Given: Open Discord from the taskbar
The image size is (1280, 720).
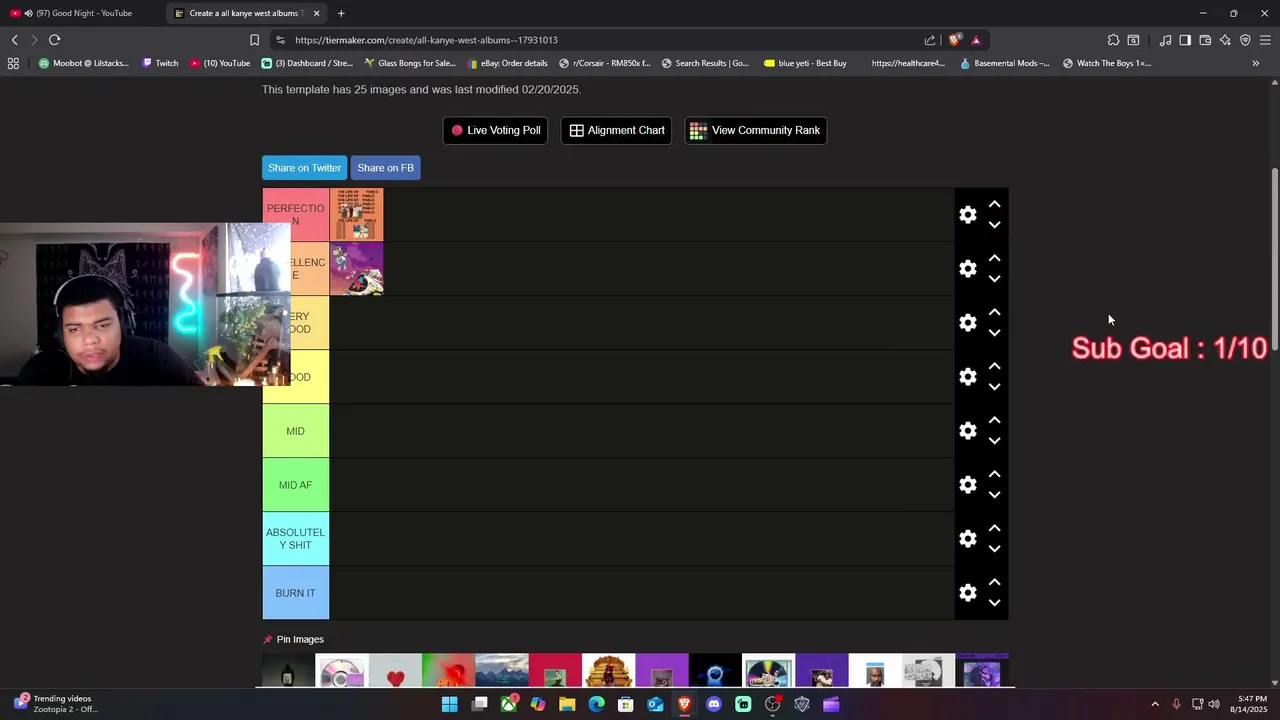Looking at the screenshot, I should coord(714,704).
